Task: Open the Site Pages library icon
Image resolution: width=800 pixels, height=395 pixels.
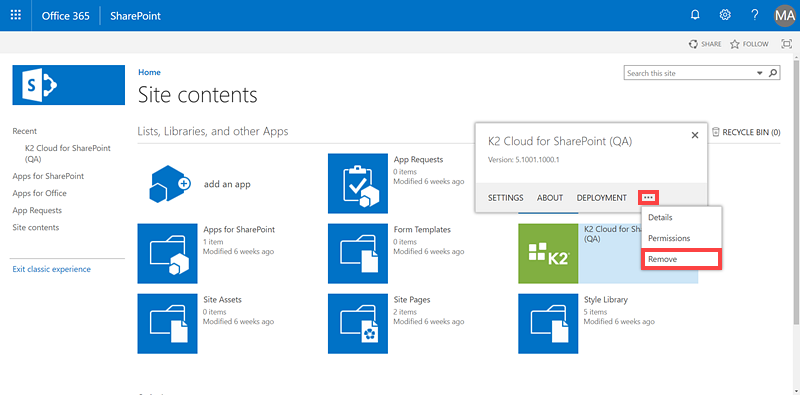Action: 358,324
